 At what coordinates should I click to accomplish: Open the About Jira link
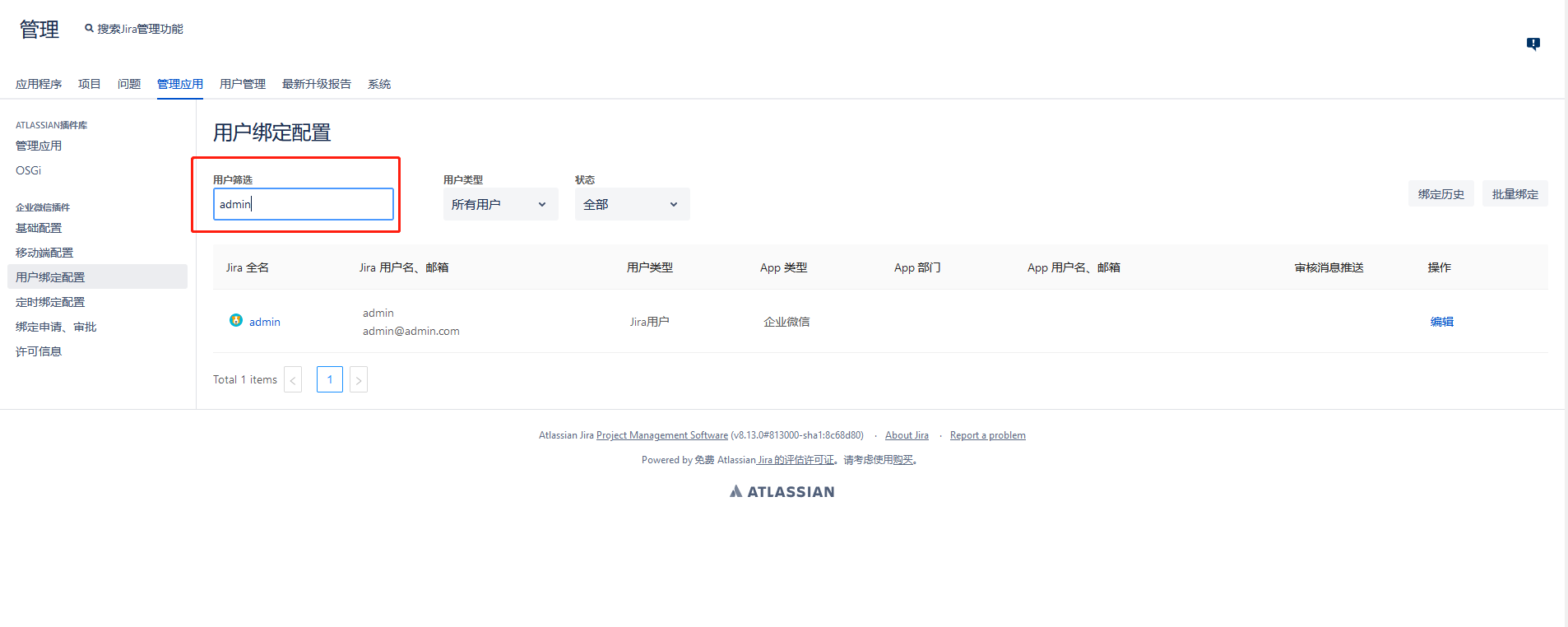907,435
